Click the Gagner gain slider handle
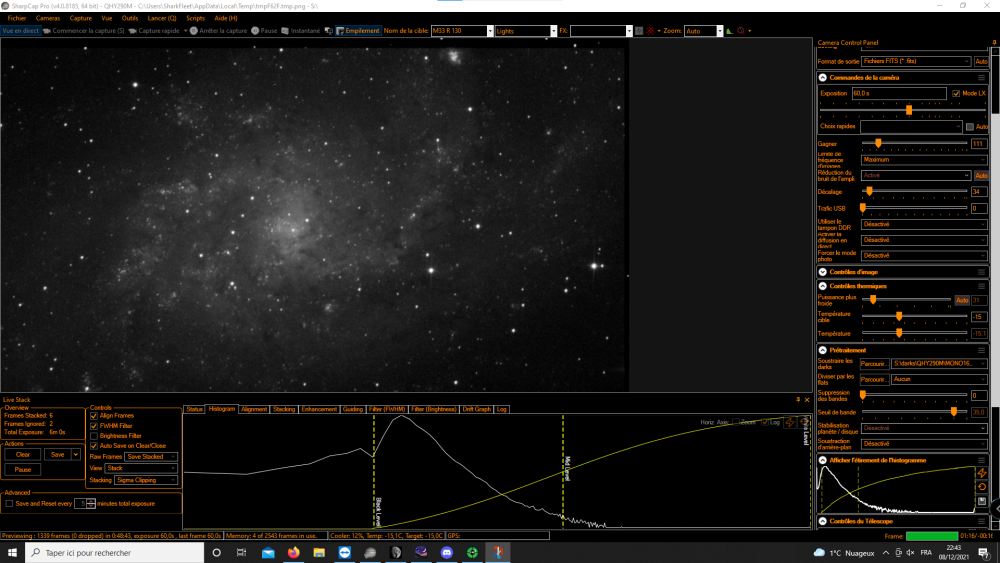The image size is (1000, 563). (878, 143)
